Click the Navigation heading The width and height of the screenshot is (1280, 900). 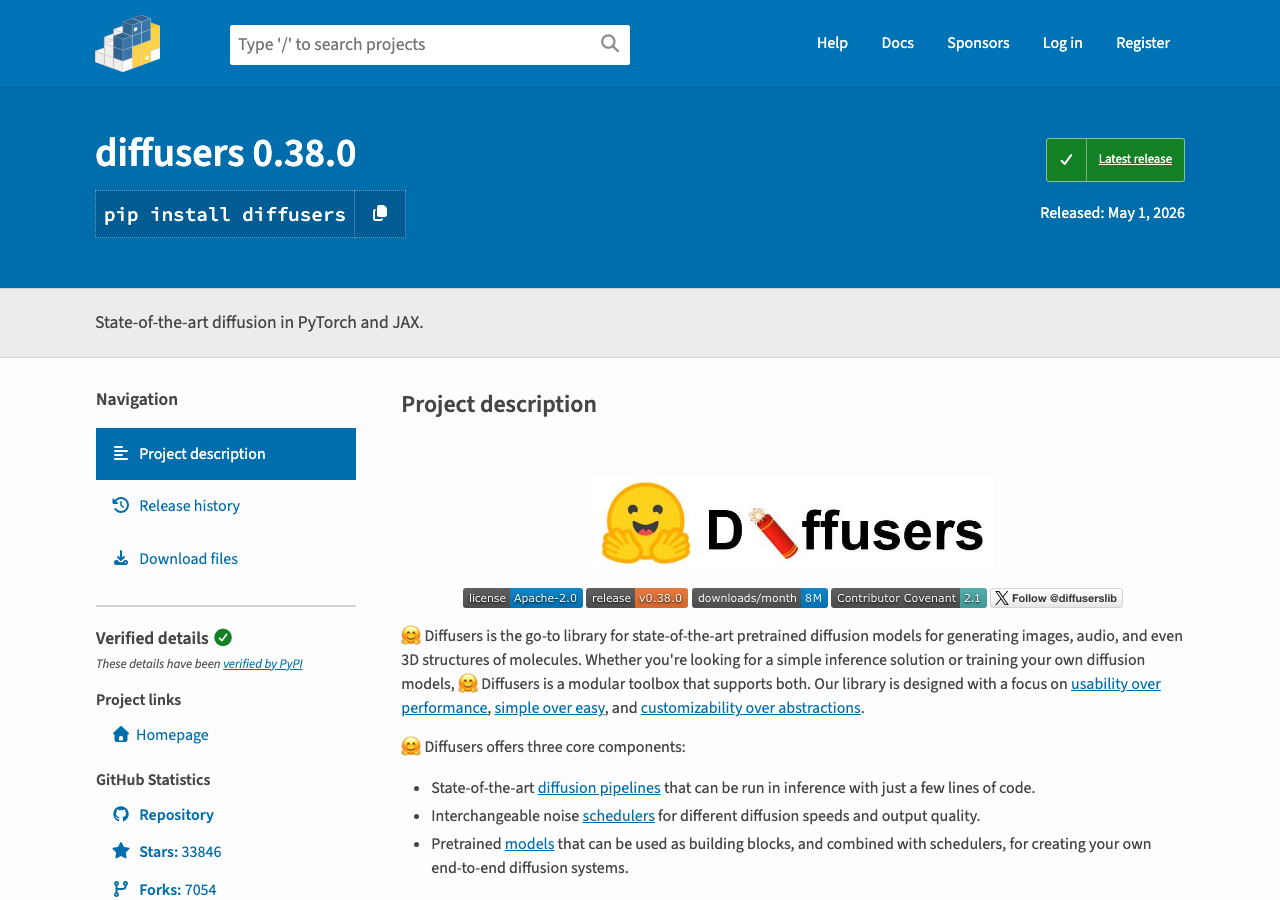(137, 399)
